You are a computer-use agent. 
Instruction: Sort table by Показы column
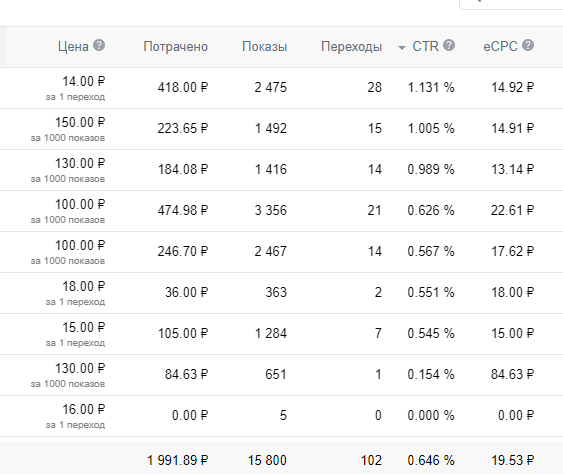click(265, 47)
